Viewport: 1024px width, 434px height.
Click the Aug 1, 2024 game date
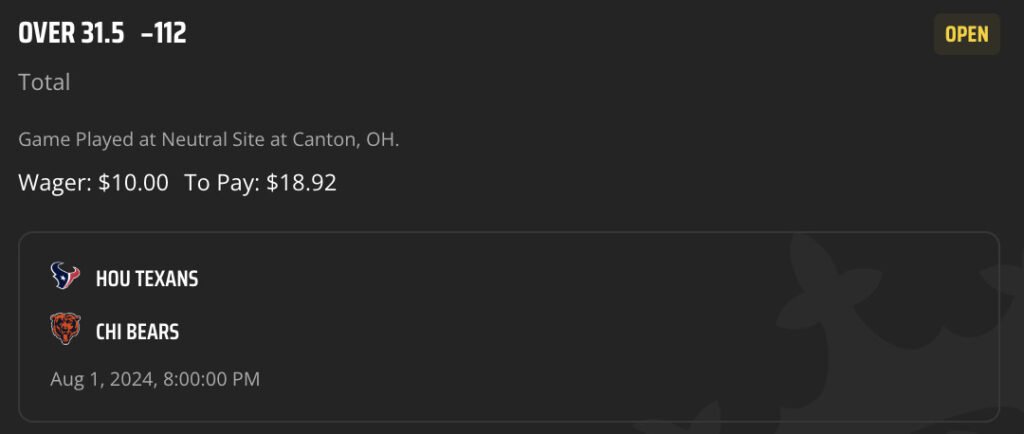tap(103, 379)
